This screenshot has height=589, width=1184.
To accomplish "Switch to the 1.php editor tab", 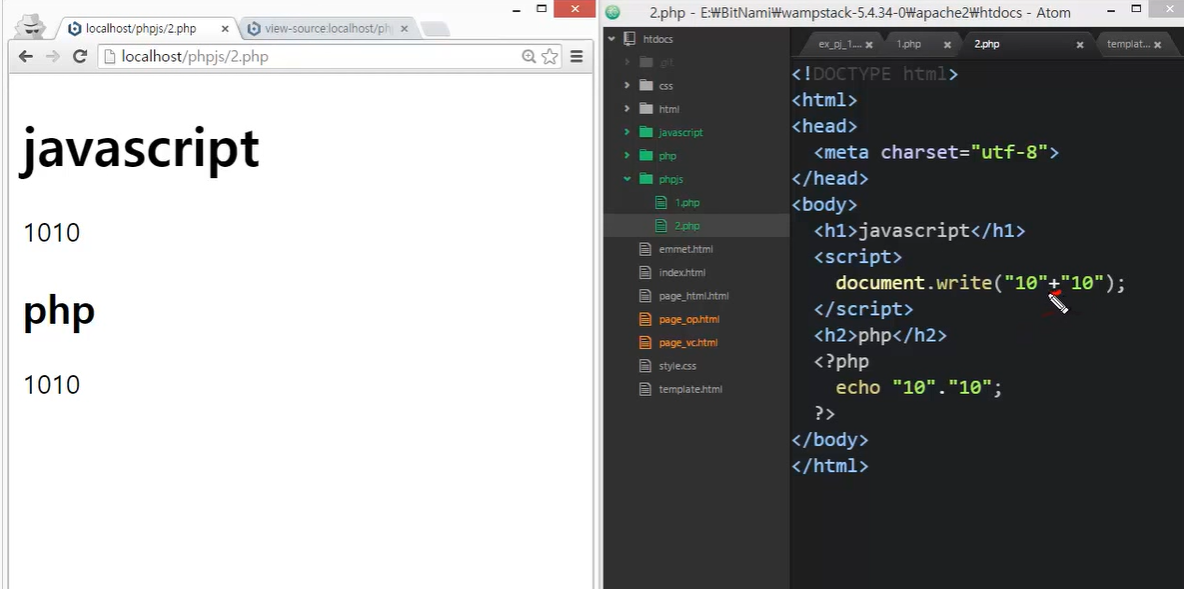I will click(908, 45).
